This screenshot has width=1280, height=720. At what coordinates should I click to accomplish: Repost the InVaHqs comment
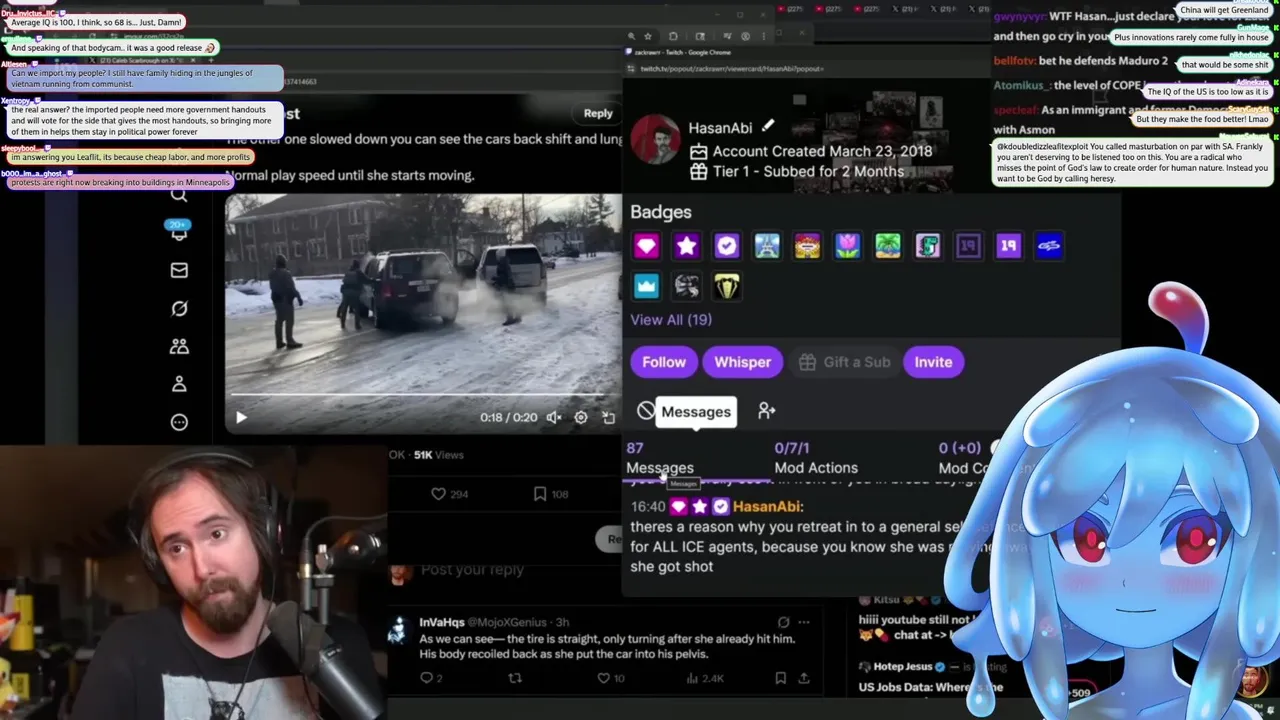515,678
